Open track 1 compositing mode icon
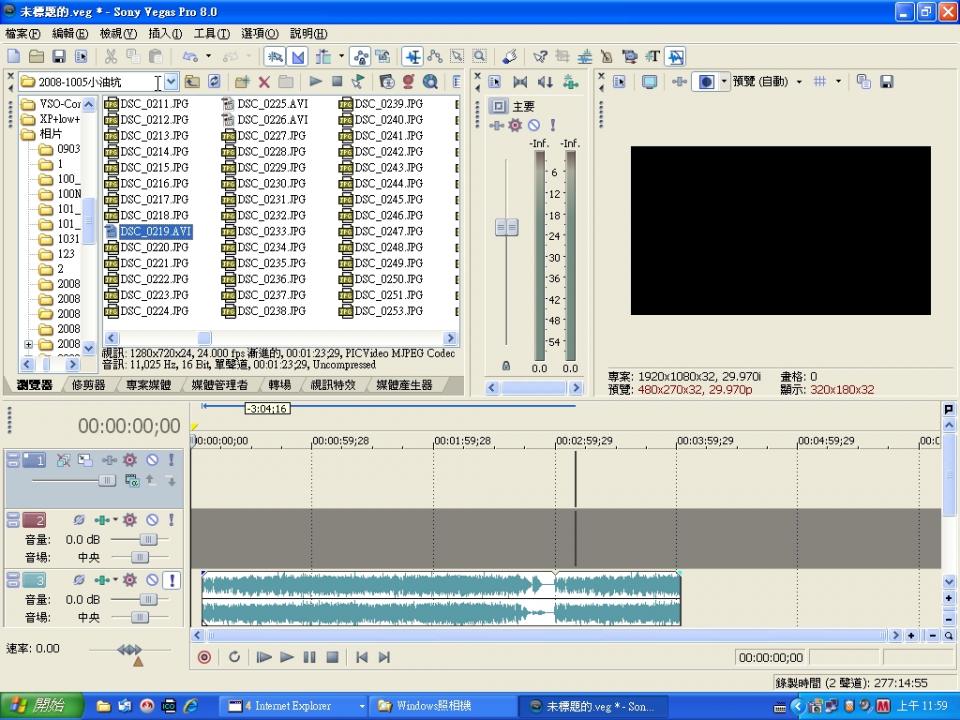The height and width of the screenshot is (720, 960). (131, 480)
